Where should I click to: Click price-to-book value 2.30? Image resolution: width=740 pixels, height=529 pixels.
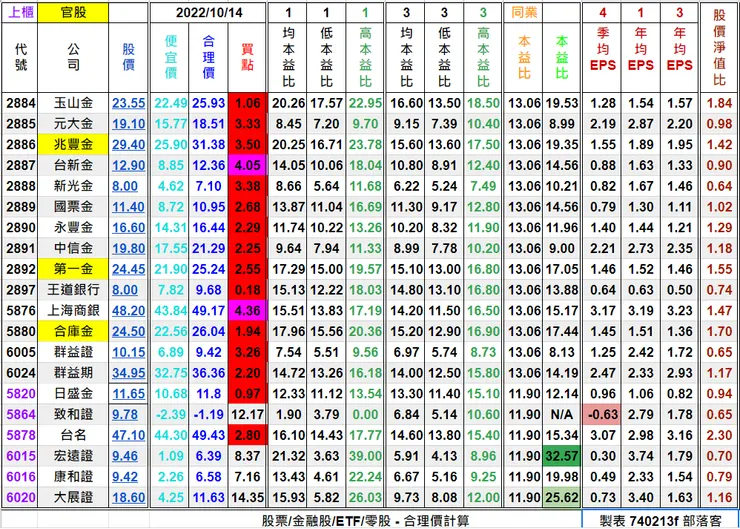tap(719, 435)
